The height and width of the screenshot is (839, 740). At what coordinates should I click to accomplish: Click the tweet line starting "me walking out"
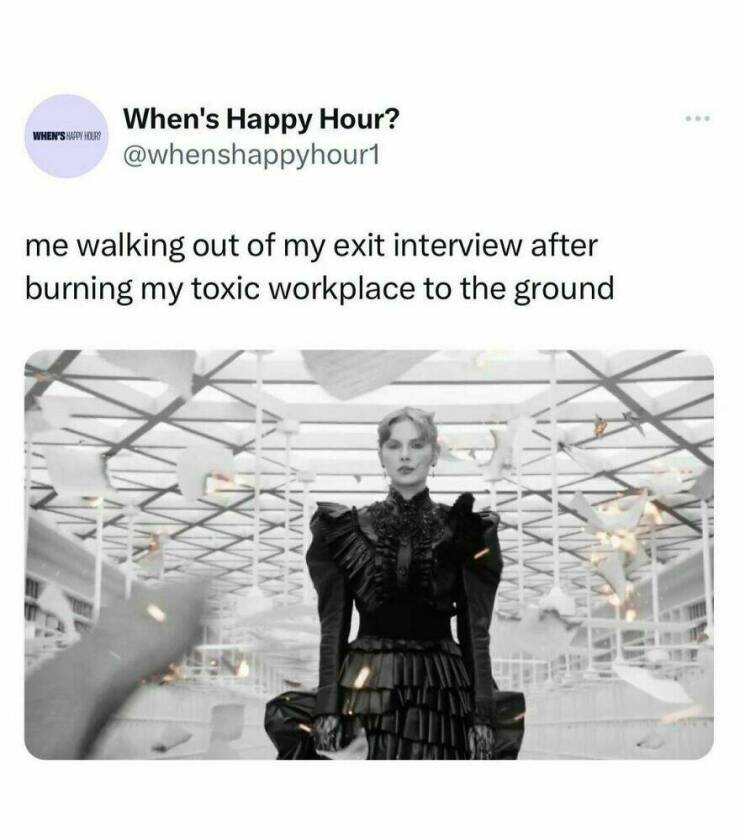[x=311, y=247]
